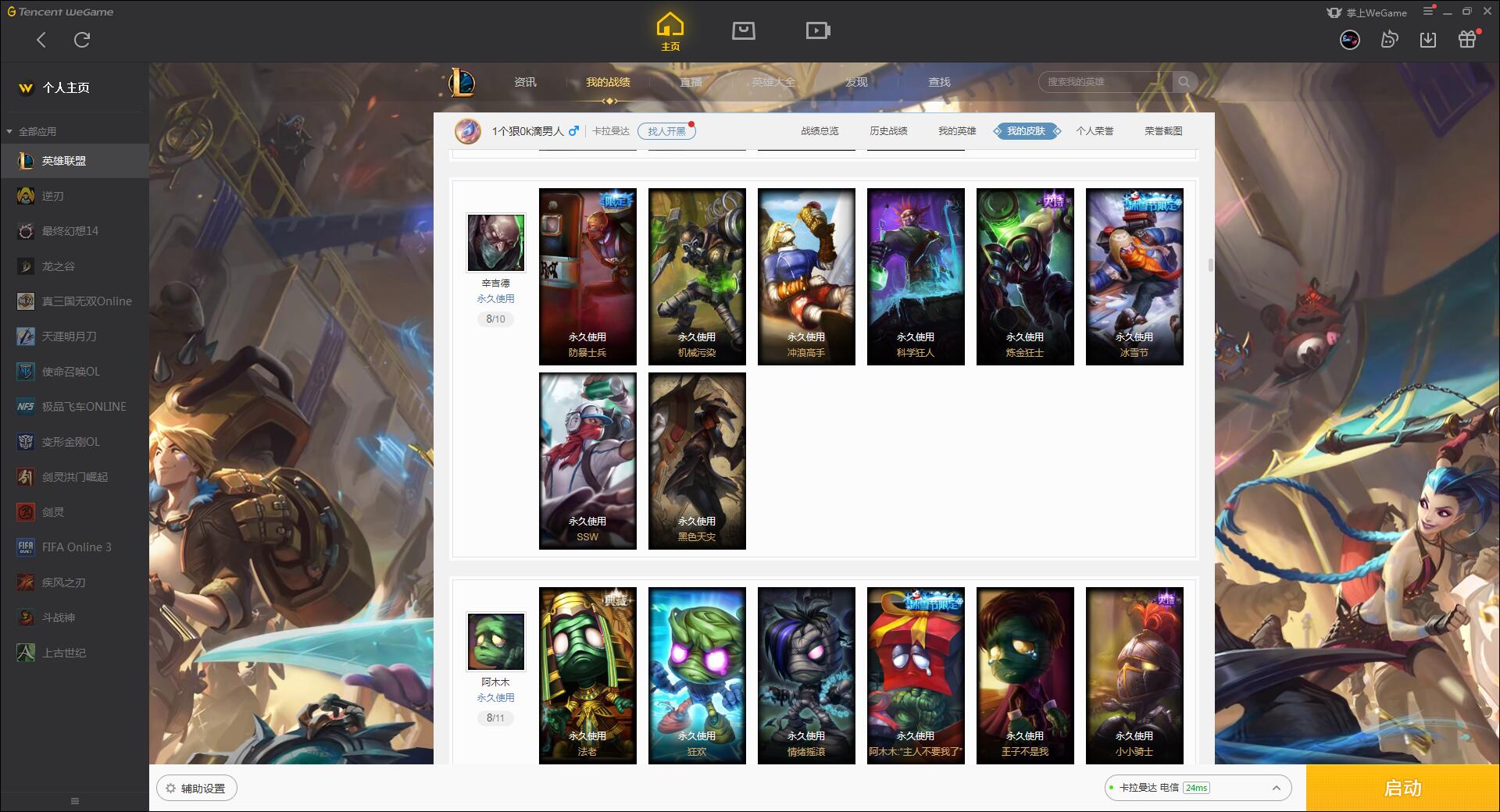Open the 查找 tab
This screenshot has width=1500, height=812.
click(x=939, y=82)
